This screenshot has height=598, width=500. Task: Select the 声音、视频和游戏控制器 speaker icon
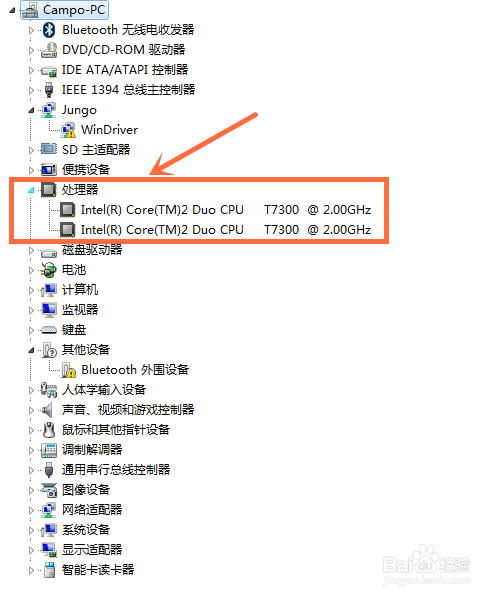click(x=48, y=410)
